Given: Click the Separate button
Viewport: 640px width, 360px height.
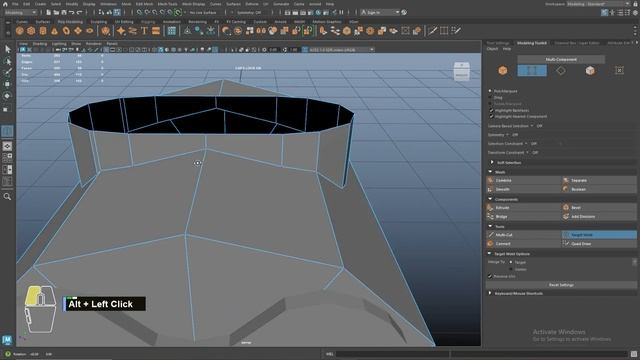Looking at the screenshot, I should [599, 180].
